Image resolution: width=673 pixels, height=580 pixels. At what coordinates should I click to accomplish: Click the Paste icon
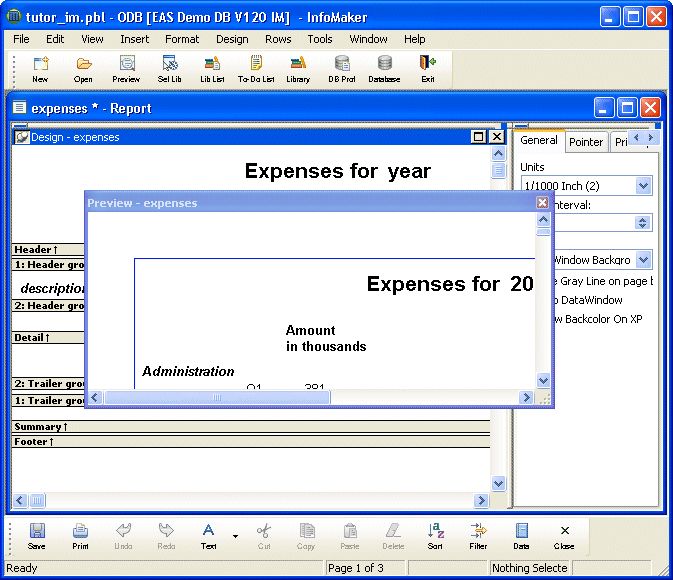pos(350,536)
